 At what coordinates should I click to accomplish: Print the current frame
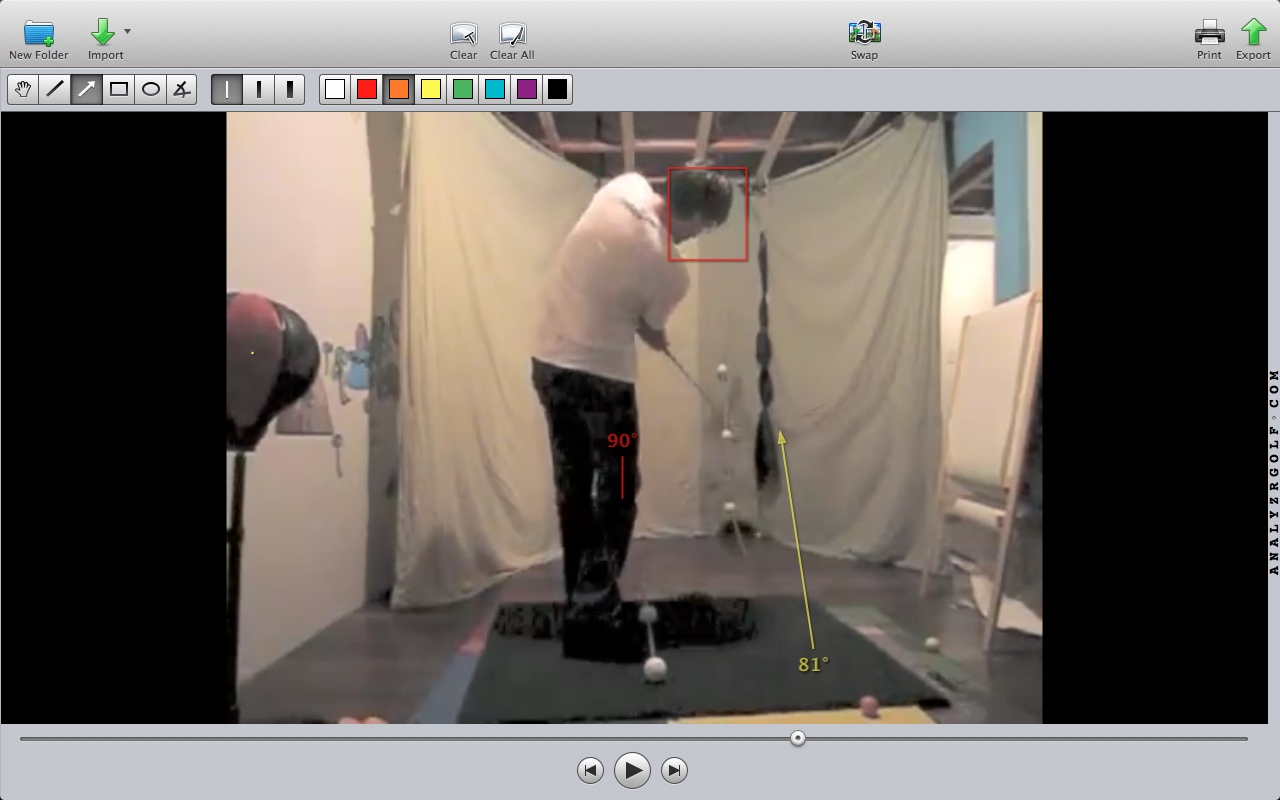[1209, 33]
